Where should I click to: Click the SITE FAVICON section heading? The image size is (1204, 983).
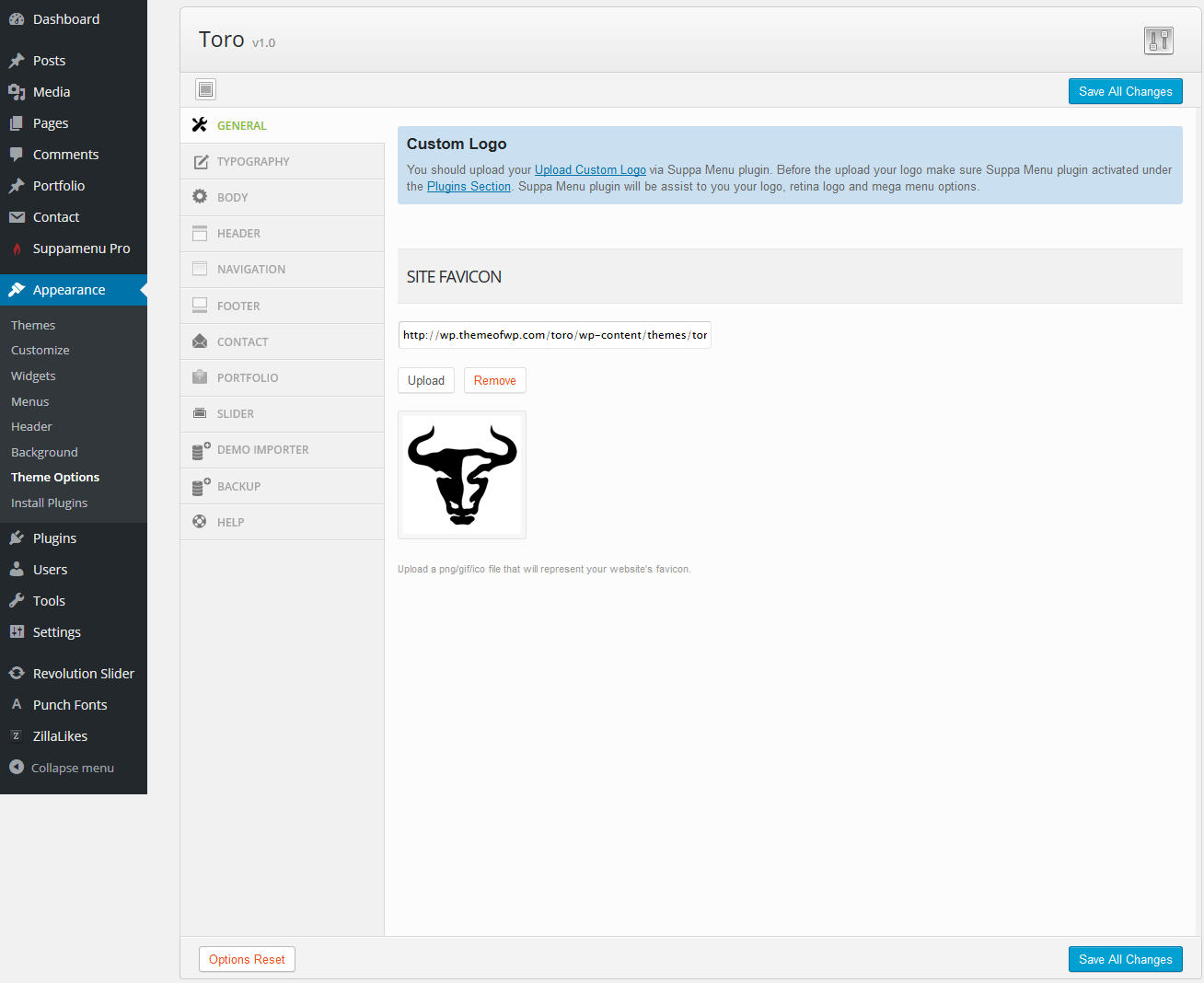click(x=454, y=277)
